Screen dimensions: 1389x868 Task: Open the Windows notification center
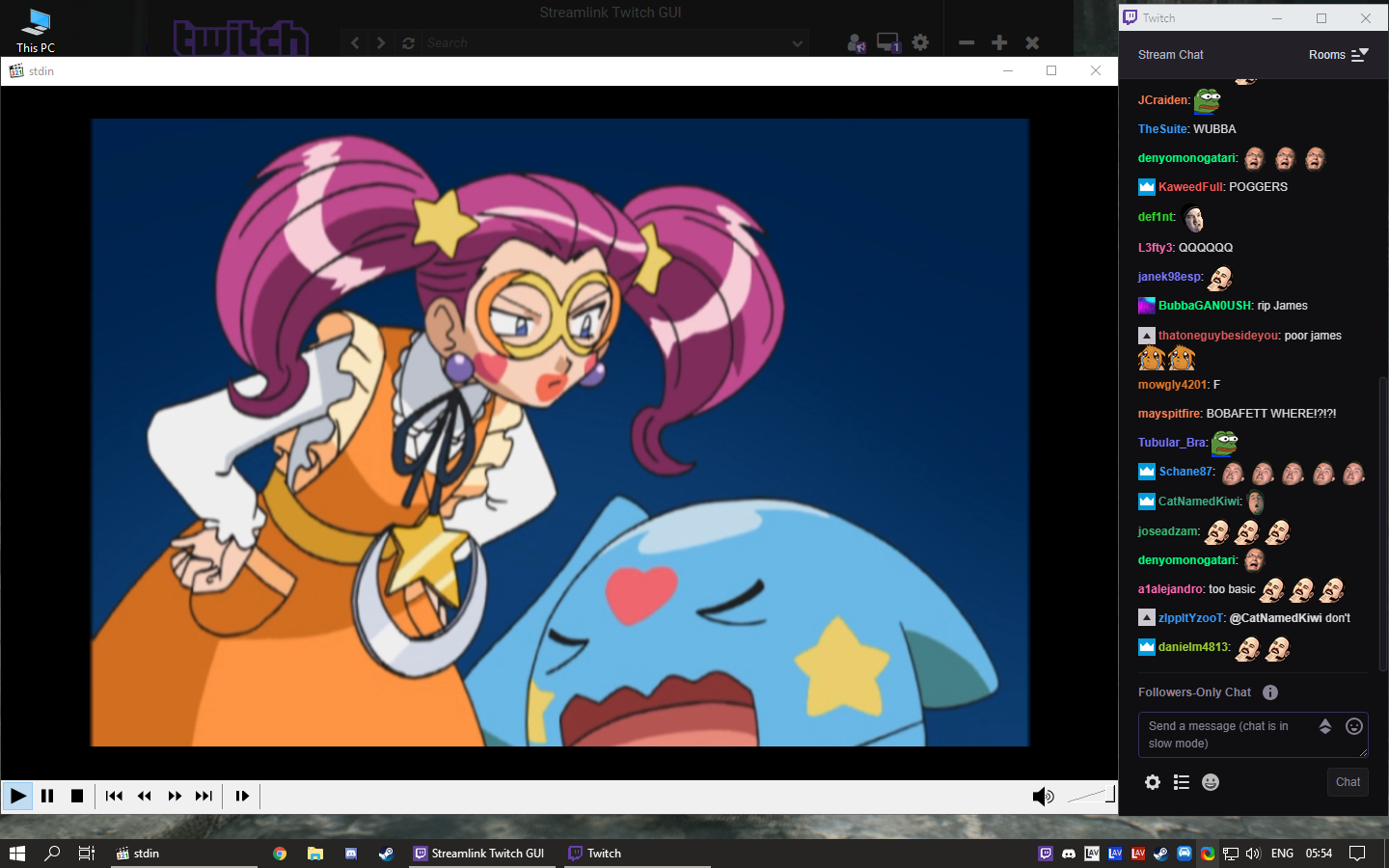1357,854
